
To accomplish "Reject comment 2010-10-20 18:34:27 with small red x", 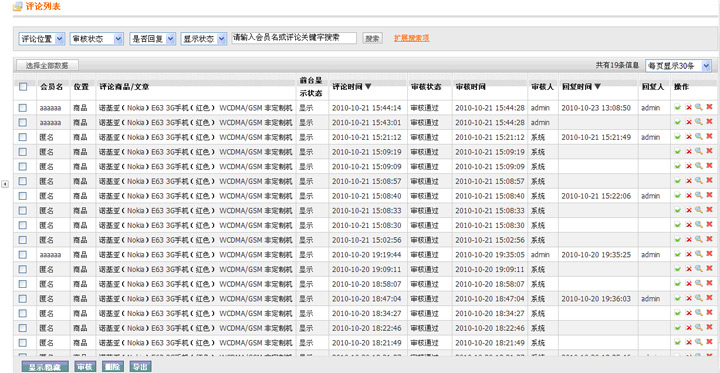I will (x=688, y=313).
